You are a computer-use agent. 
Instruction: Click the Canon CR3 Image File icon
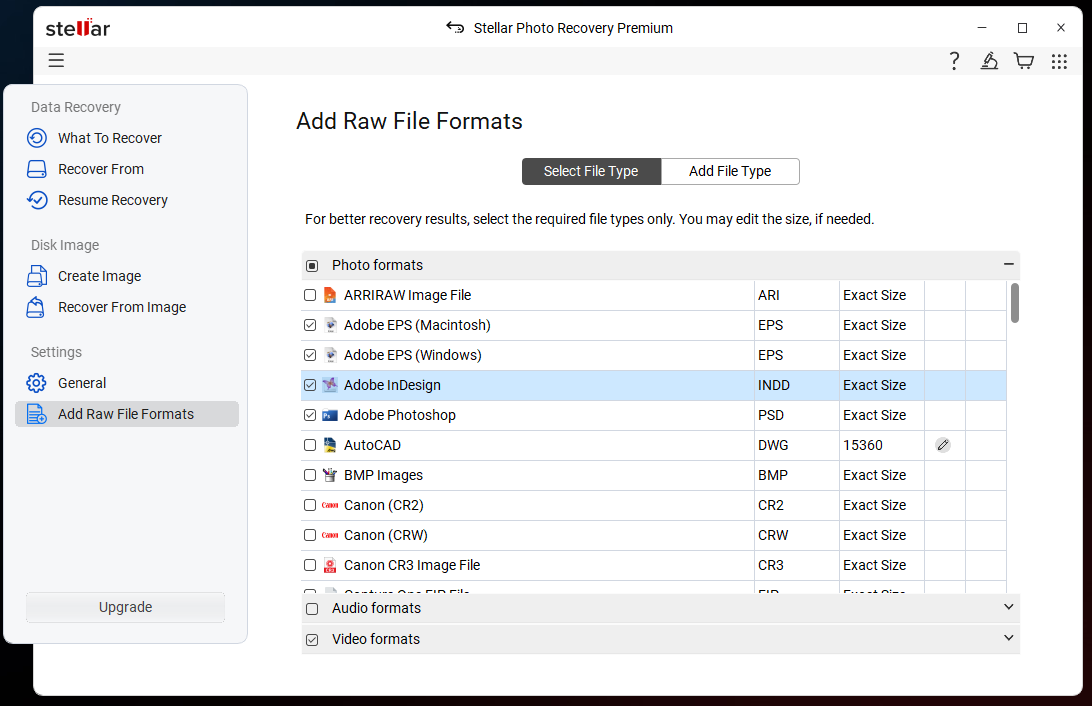pos(330,565)
